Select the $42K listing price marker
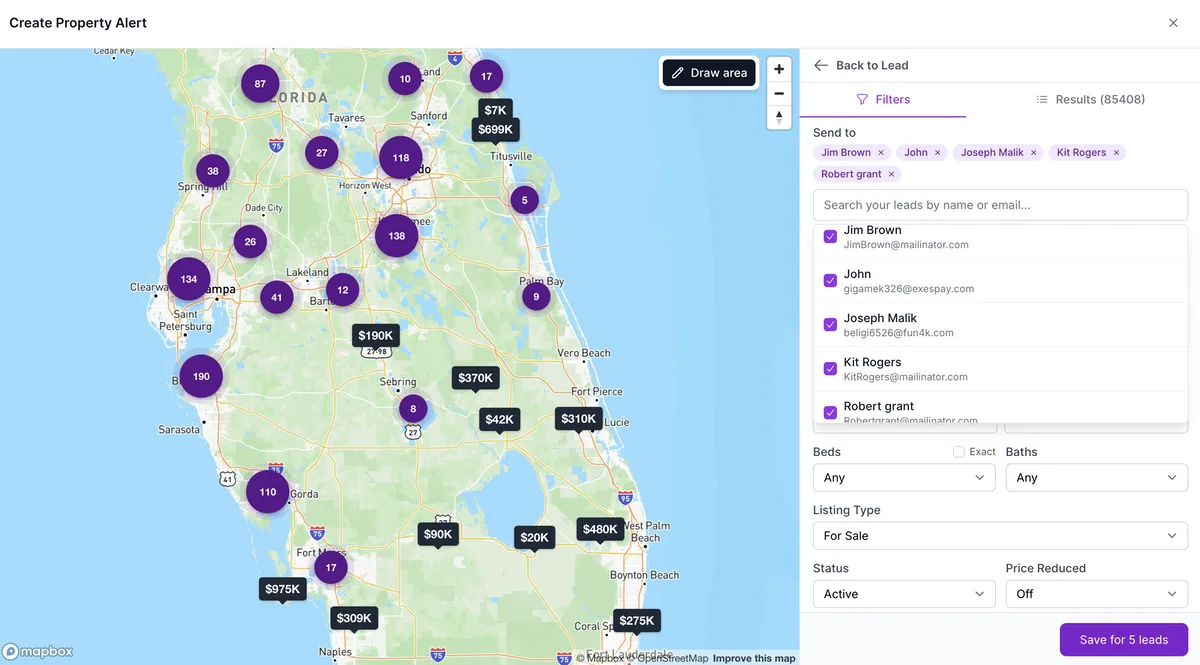 tap(499, 419)
